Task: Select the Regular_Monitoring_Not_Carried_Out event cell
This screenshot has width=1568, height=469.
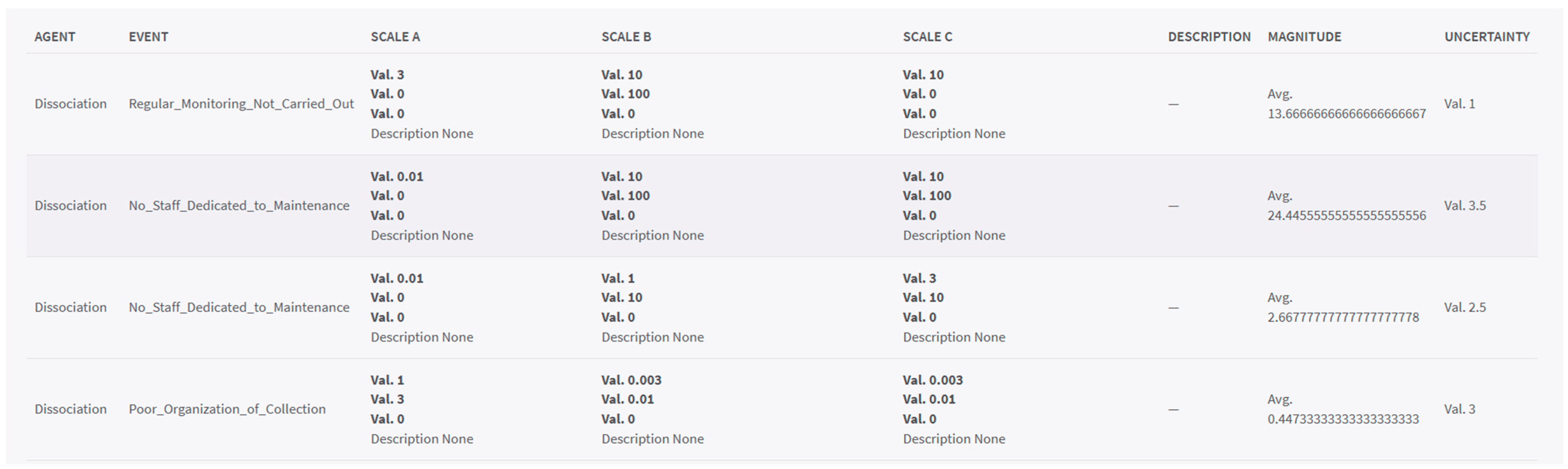Action: 241,104
